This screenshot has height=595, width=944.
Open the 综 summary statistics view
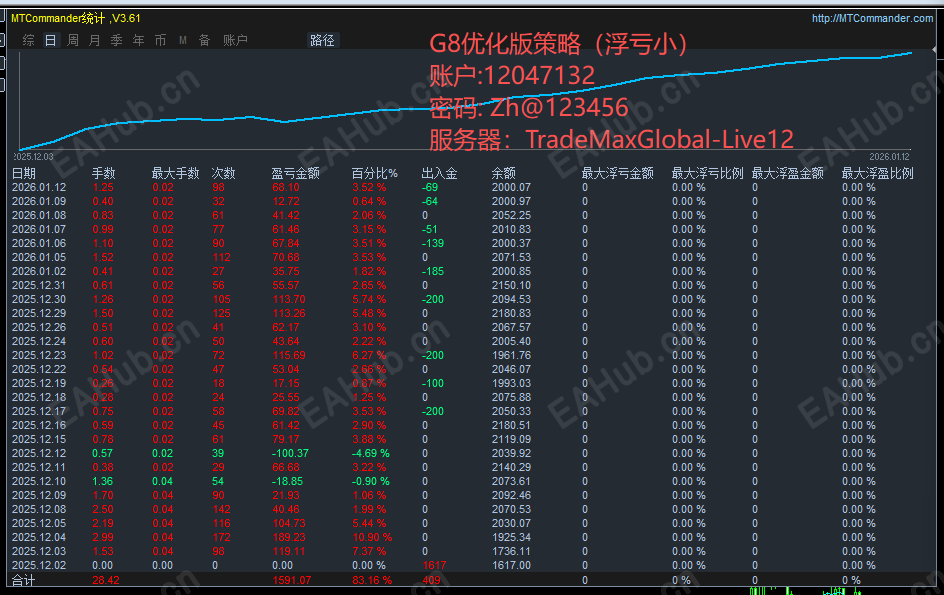[x=27, y=40]
